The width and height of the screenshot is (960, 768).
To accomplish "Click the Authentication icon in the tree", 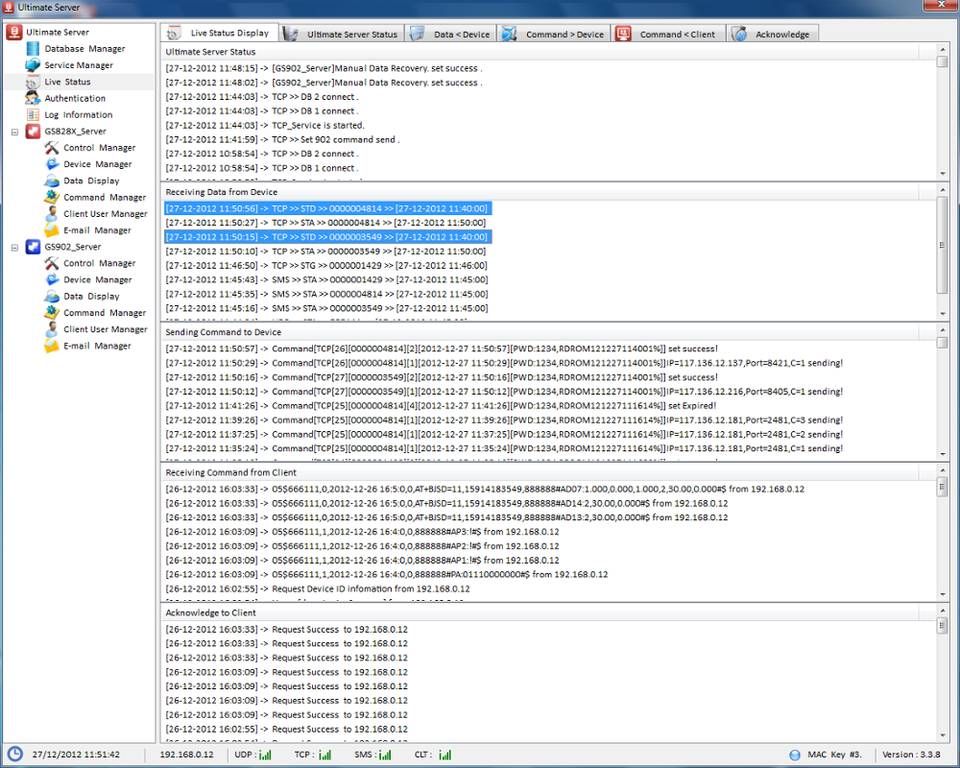I will [x=33, y=98].
